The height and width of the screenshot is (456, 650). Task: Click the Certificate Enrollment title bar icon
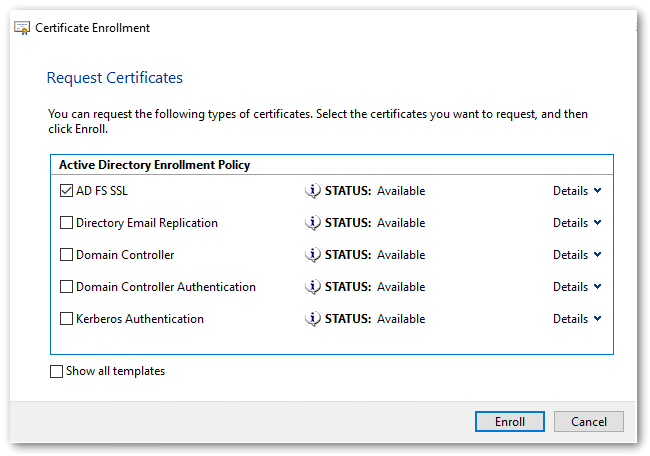click(21, 28)
